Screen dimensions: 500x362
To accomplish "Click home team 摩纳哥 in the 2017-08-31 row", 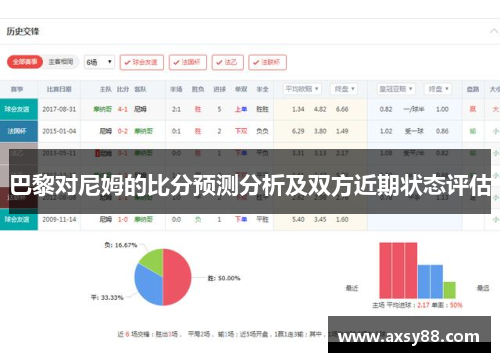I will pyautogui.click(x=103, y=109).
